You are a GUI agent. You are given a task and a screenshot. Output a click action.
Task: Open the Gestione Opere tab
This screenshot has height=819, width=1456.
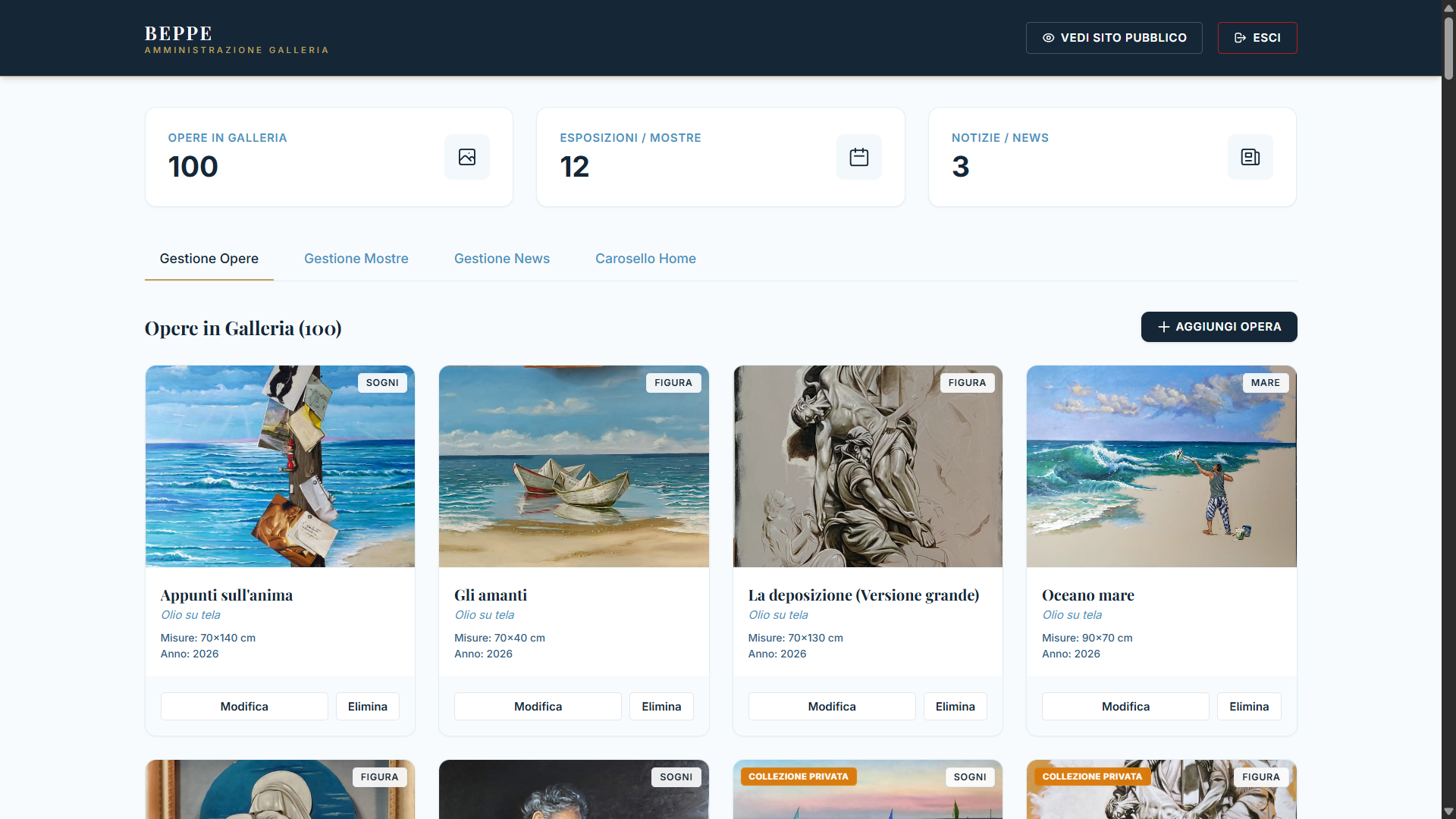[209, 259]
